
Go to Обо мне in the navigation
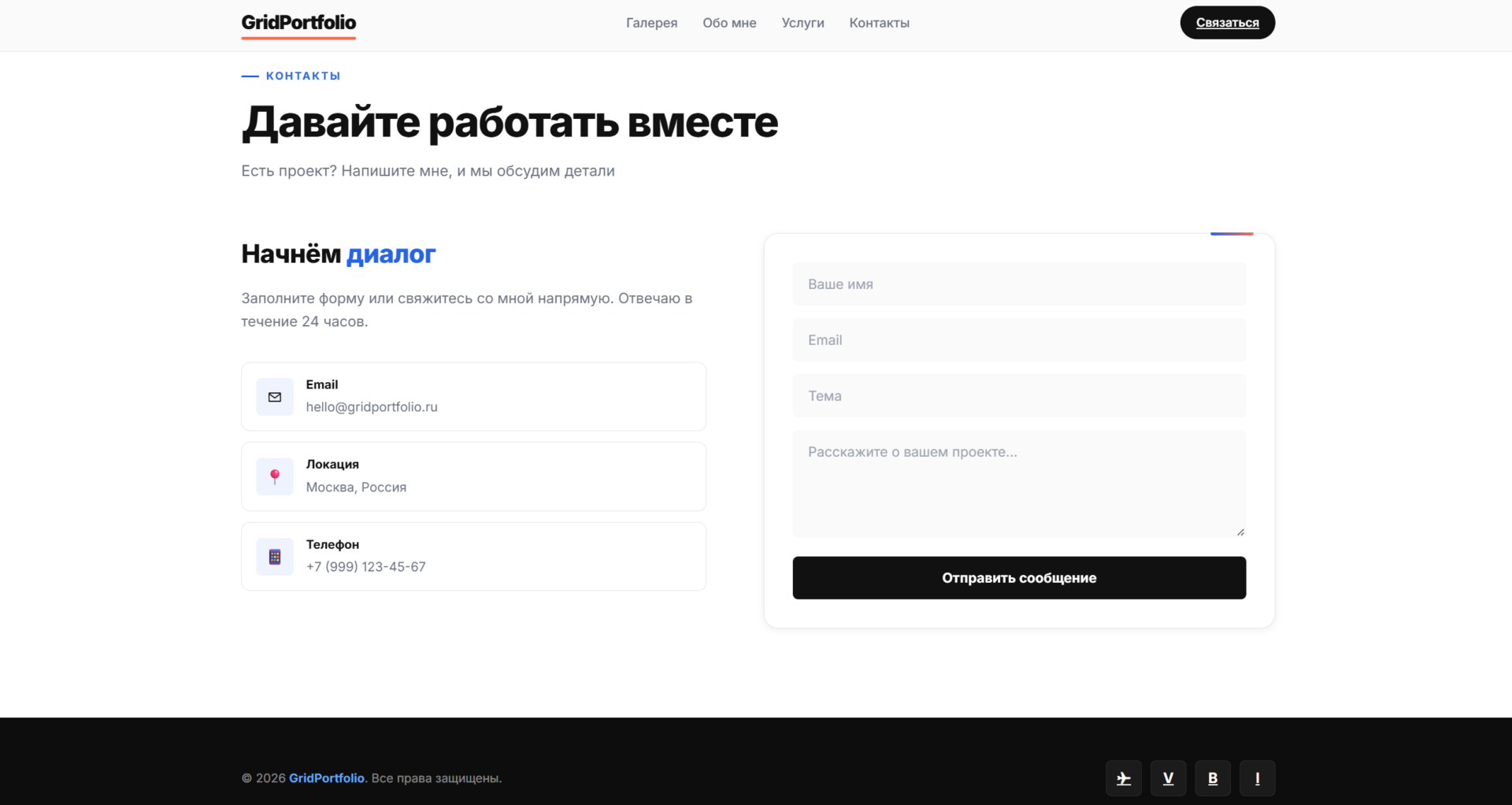click(x=729, y=23)
